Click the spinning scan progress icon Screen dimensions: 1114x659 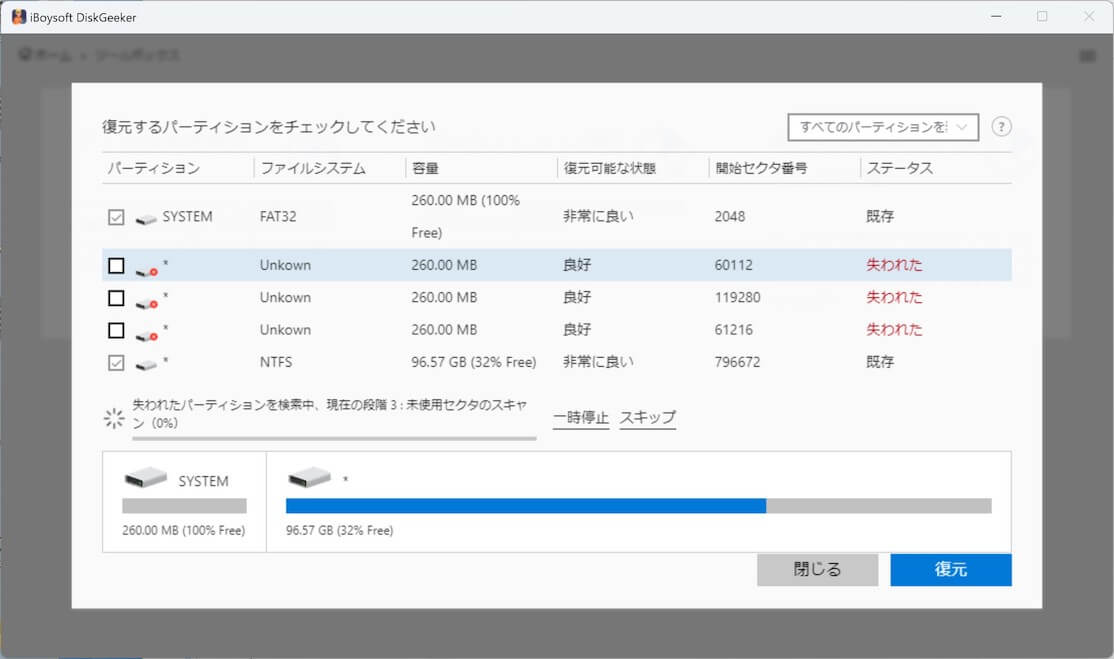[x=114, y=418]
